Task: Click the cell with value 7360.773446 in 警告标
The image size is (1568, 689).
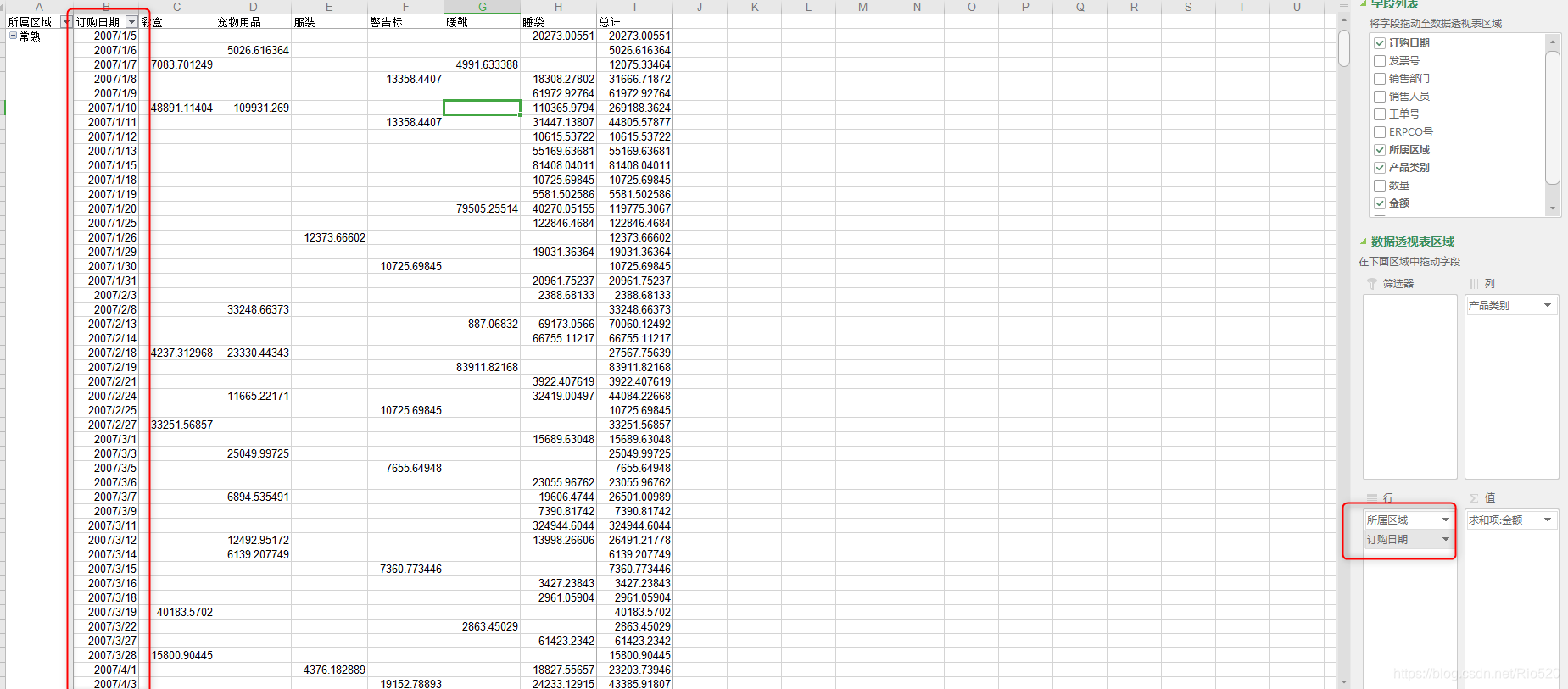Action: click(405, 570)
